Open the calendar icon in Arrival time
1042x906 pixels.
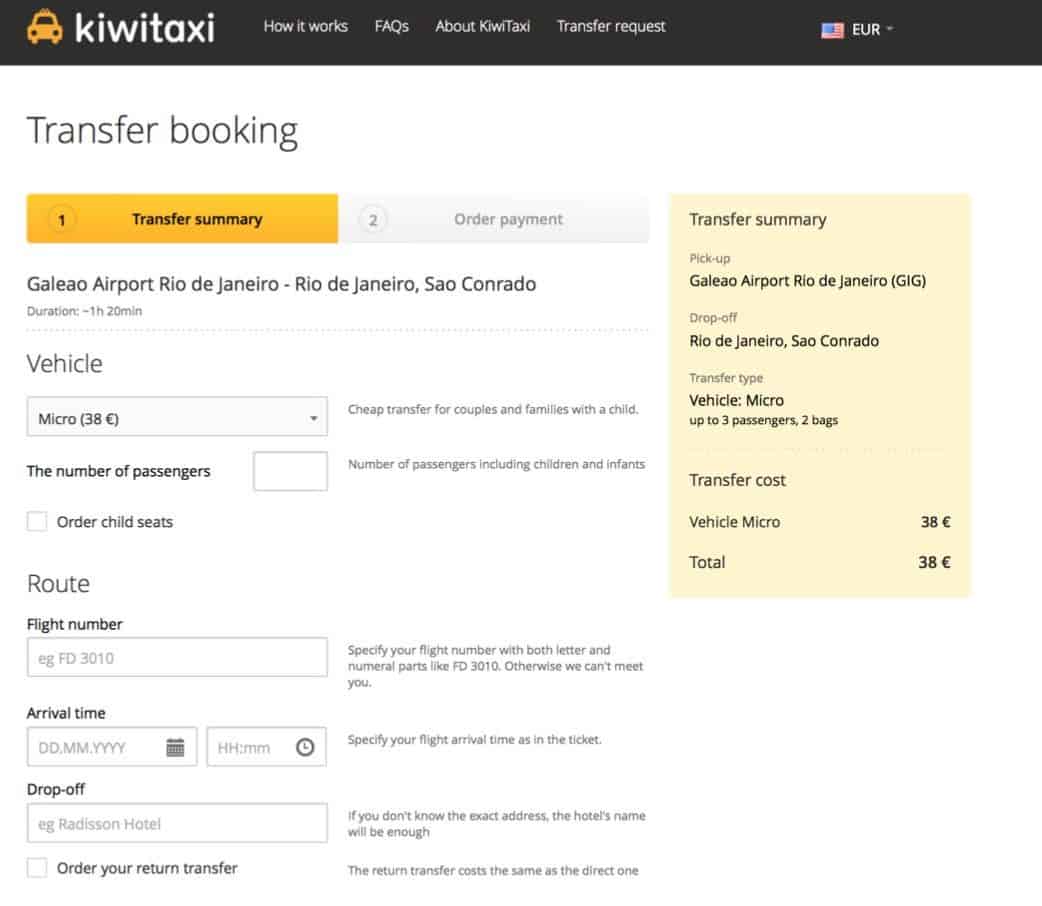coord(175,747)
